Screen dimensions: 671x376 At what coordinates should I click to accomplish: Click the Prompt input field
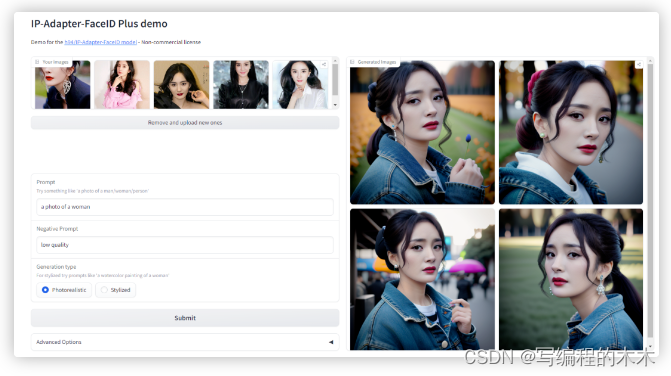[185, 207]
